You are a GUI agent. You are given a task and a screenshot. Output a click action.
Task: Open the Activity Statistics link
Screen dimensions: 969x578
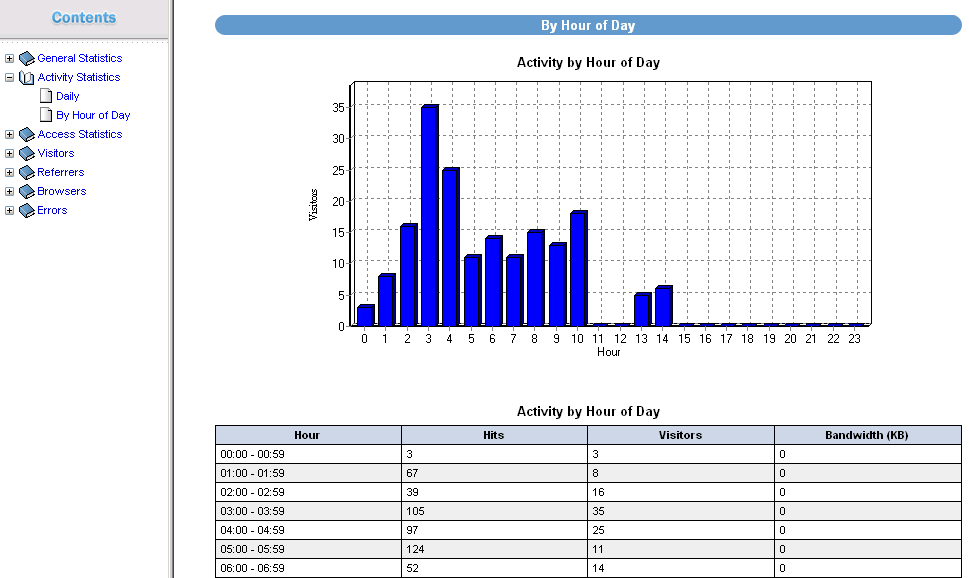pyautogui.click(x=78, y=77)
